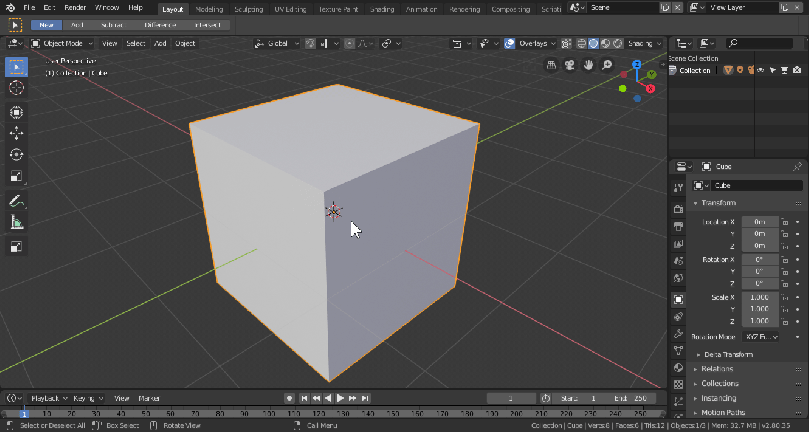809x432 pixels.
Task: Toggle X-ray display mode
Action: (567, 44)
